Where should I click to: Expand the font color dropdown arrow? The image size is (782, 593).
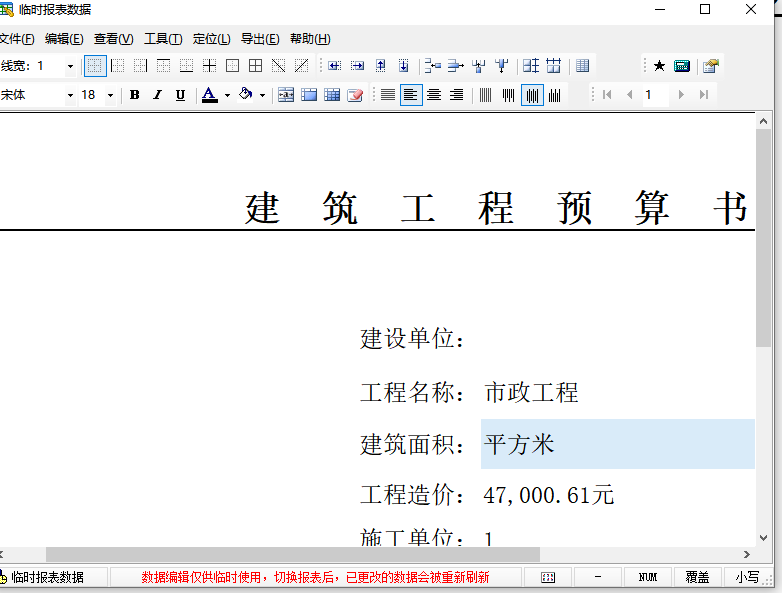point(227,95)
